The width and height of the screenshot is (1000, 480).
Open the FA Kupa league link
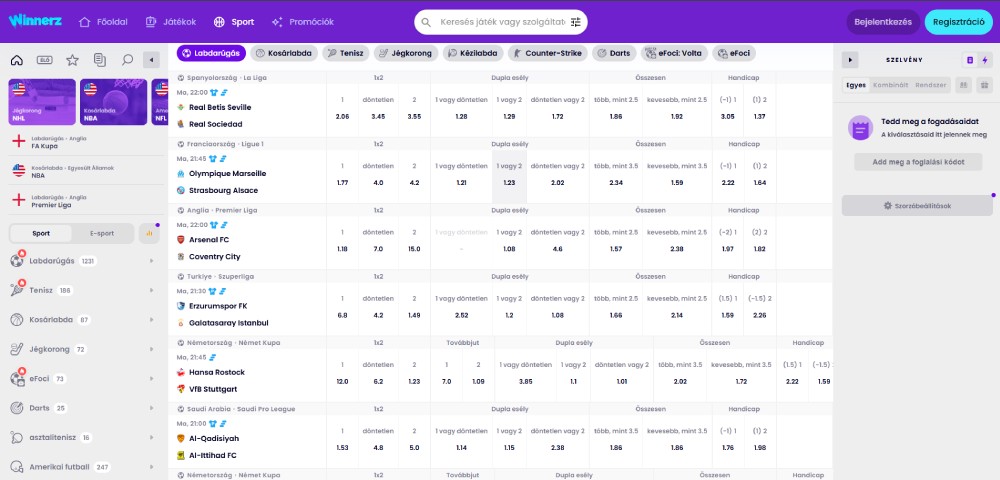click(x=86, y=142)
